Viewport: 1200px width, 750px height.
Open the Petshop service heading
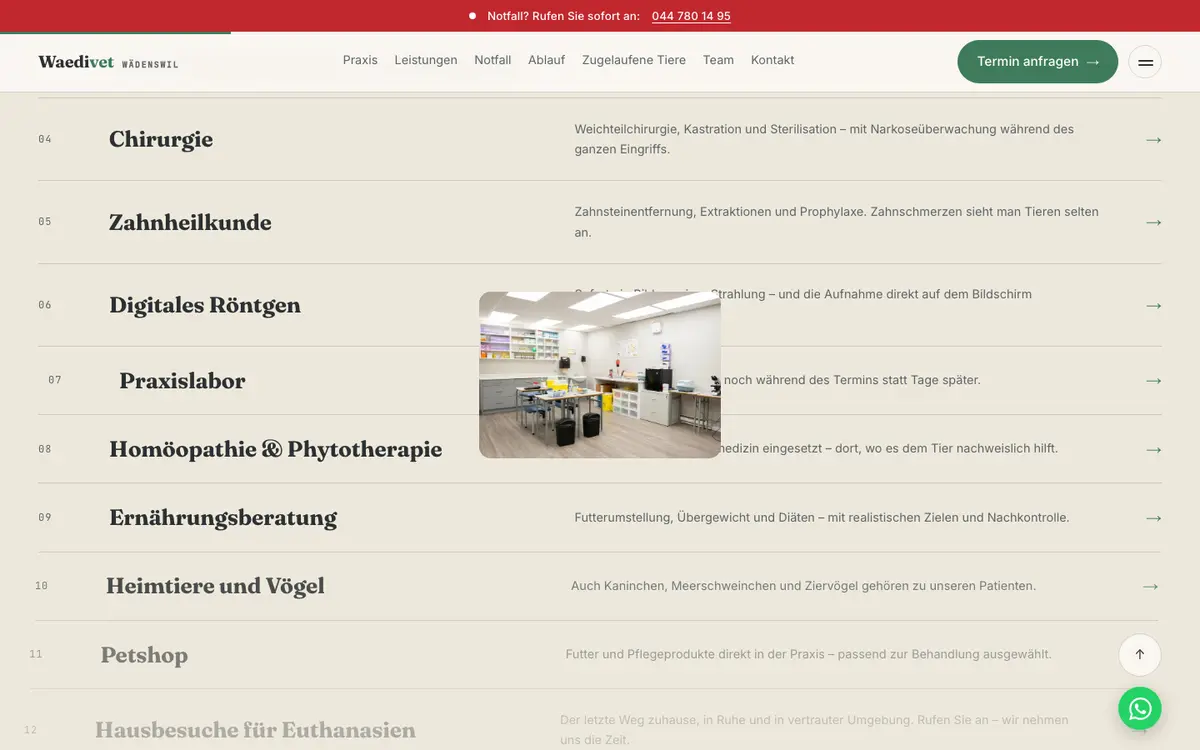[x=144, y=655]
